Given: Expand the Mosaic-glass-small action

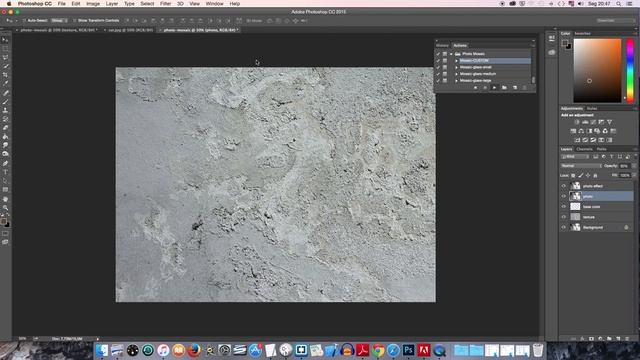Looking at the screenshot, I should (457, 67).
